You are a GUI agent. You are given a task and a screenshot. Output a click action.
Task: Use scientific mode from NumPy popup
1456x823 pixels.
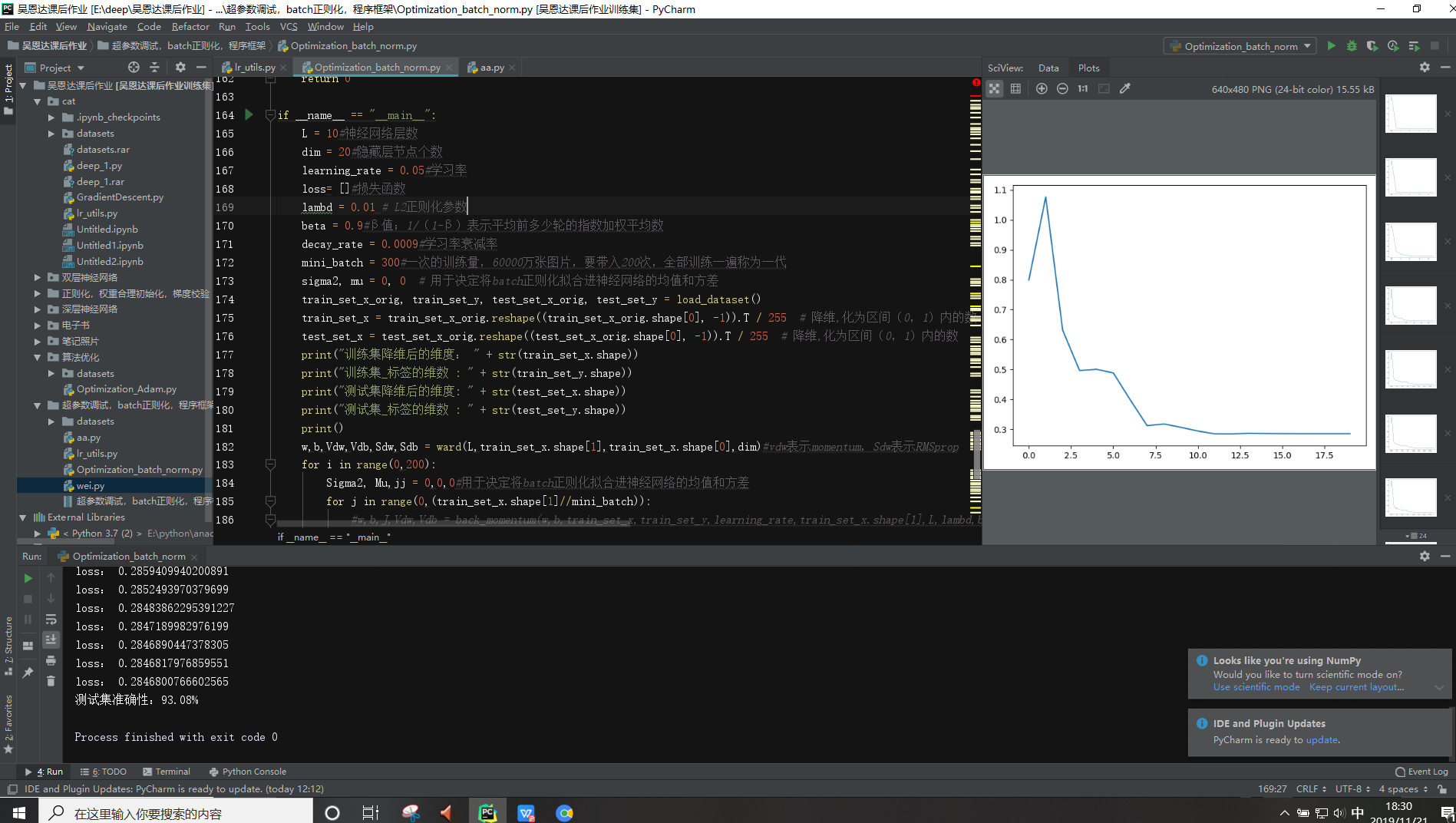(x=1256, y=686)
